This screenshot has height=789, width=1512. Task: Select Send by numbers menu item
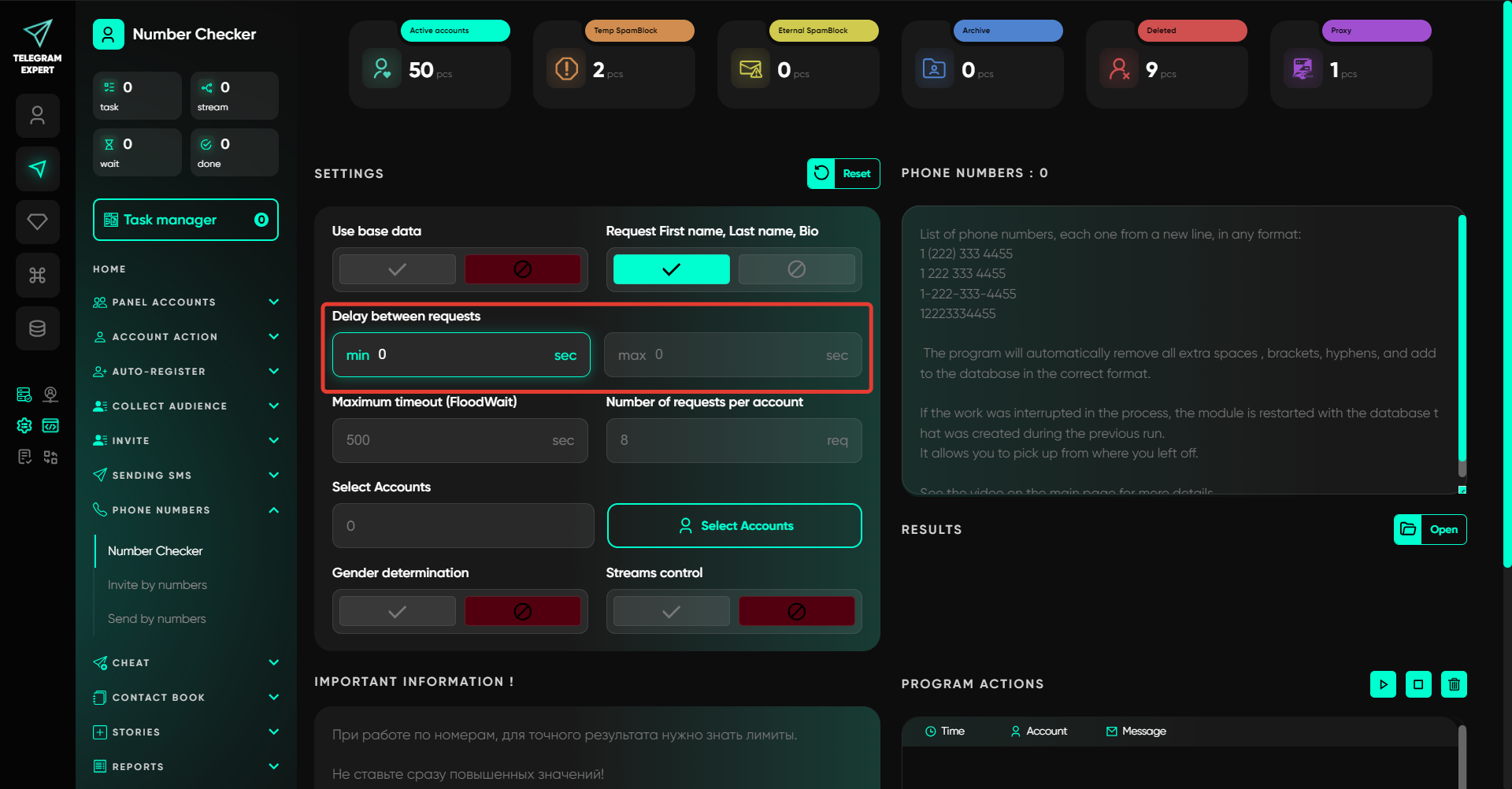(x=157, y=619)
